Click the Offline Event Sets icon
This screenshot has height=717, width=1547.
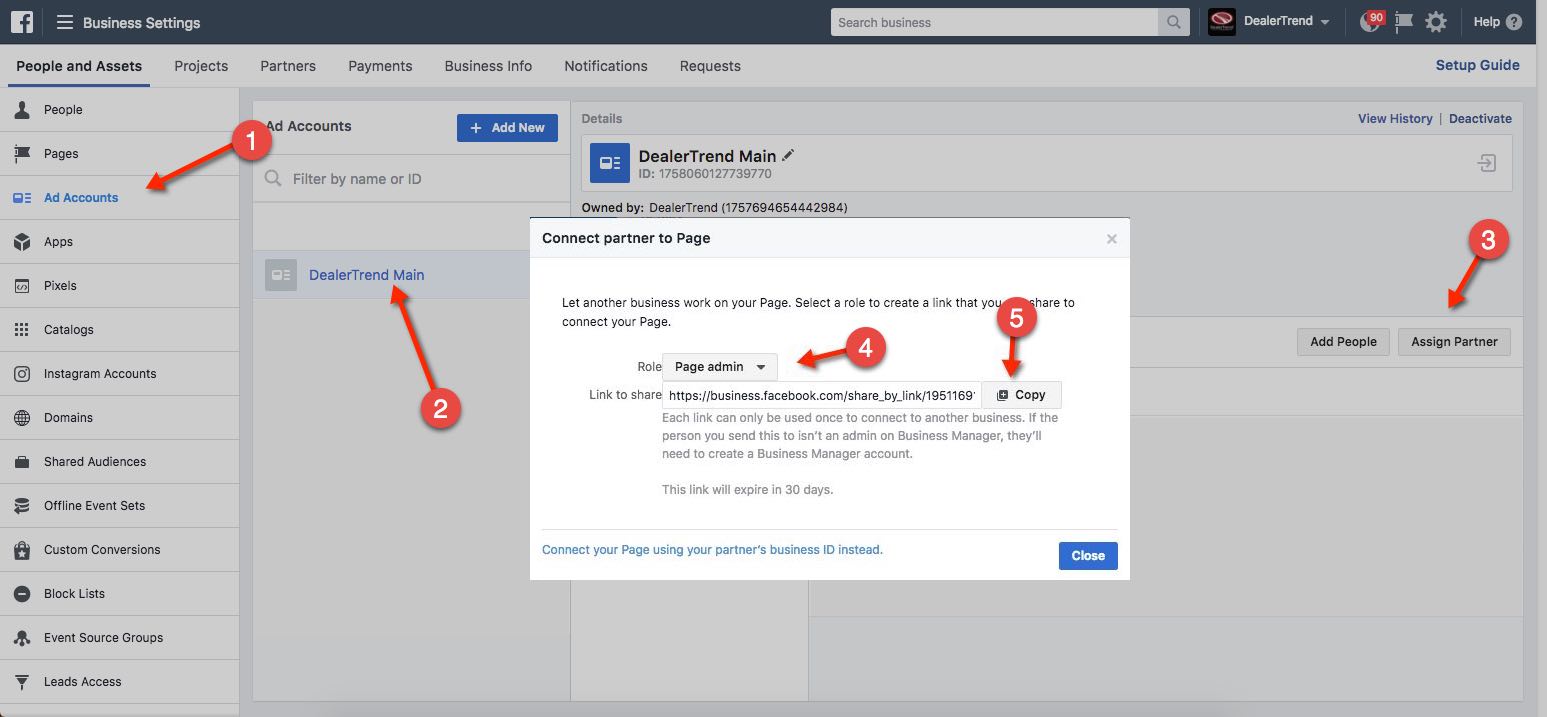click(22, 506)
